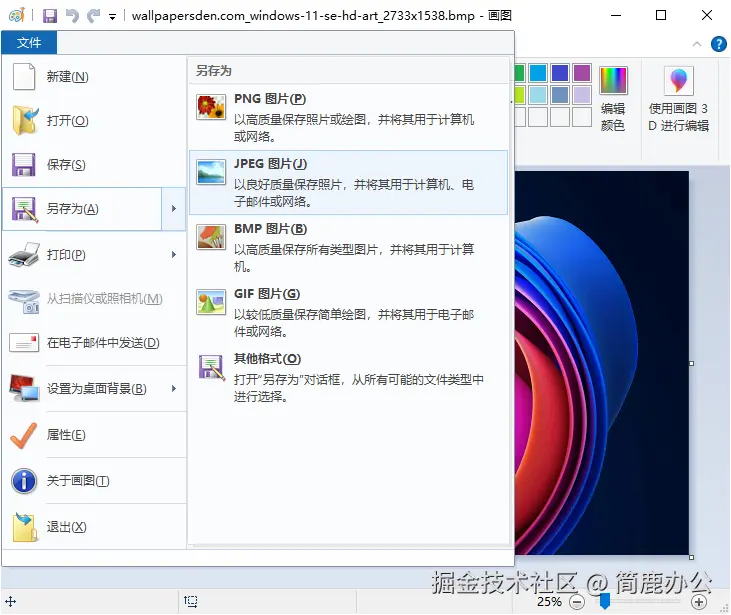Click the shapes thumbnail icon for GIF

point(211,302)
